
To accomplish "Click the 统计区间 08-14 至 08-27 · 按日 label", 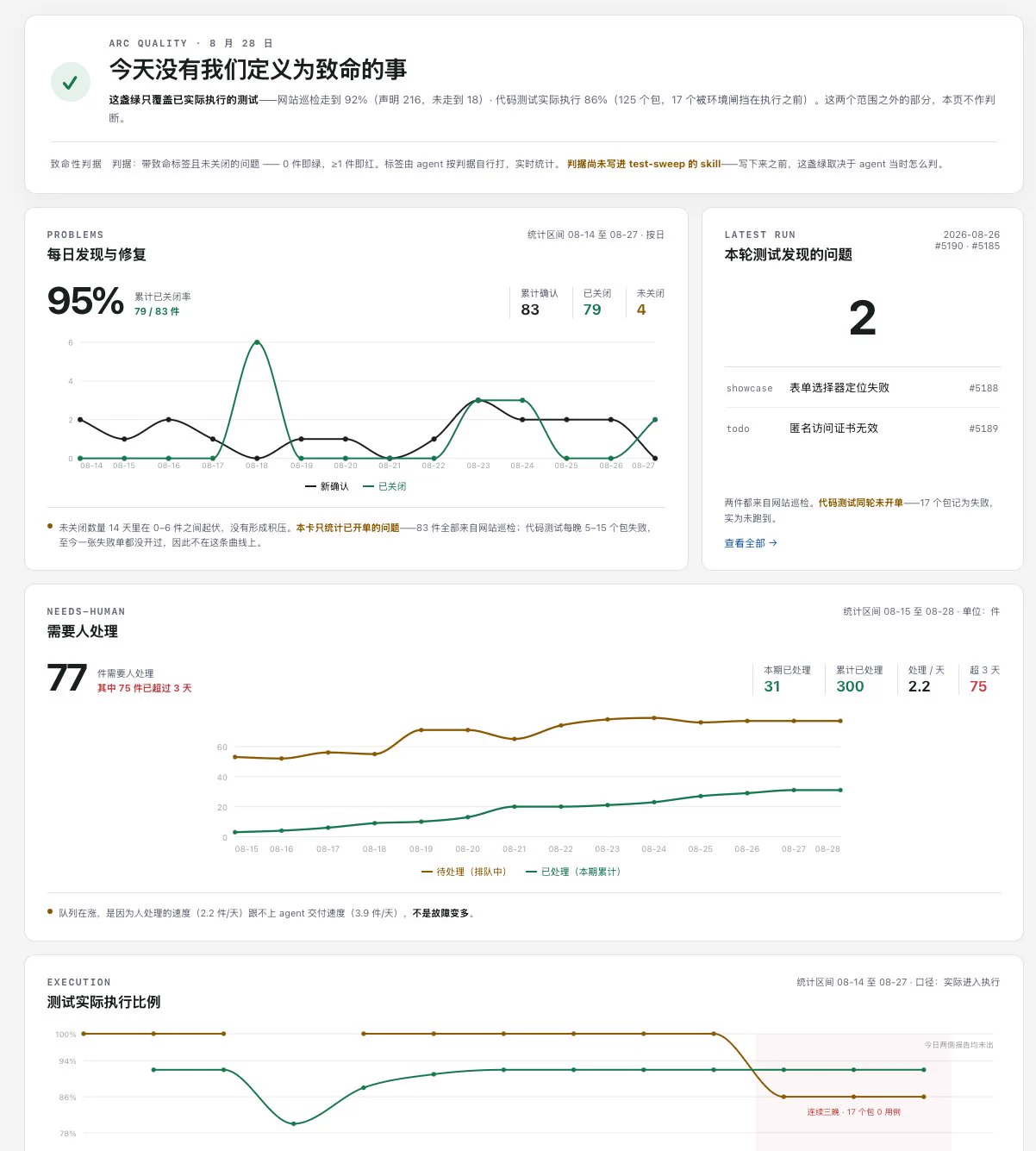I will [596, 235].
